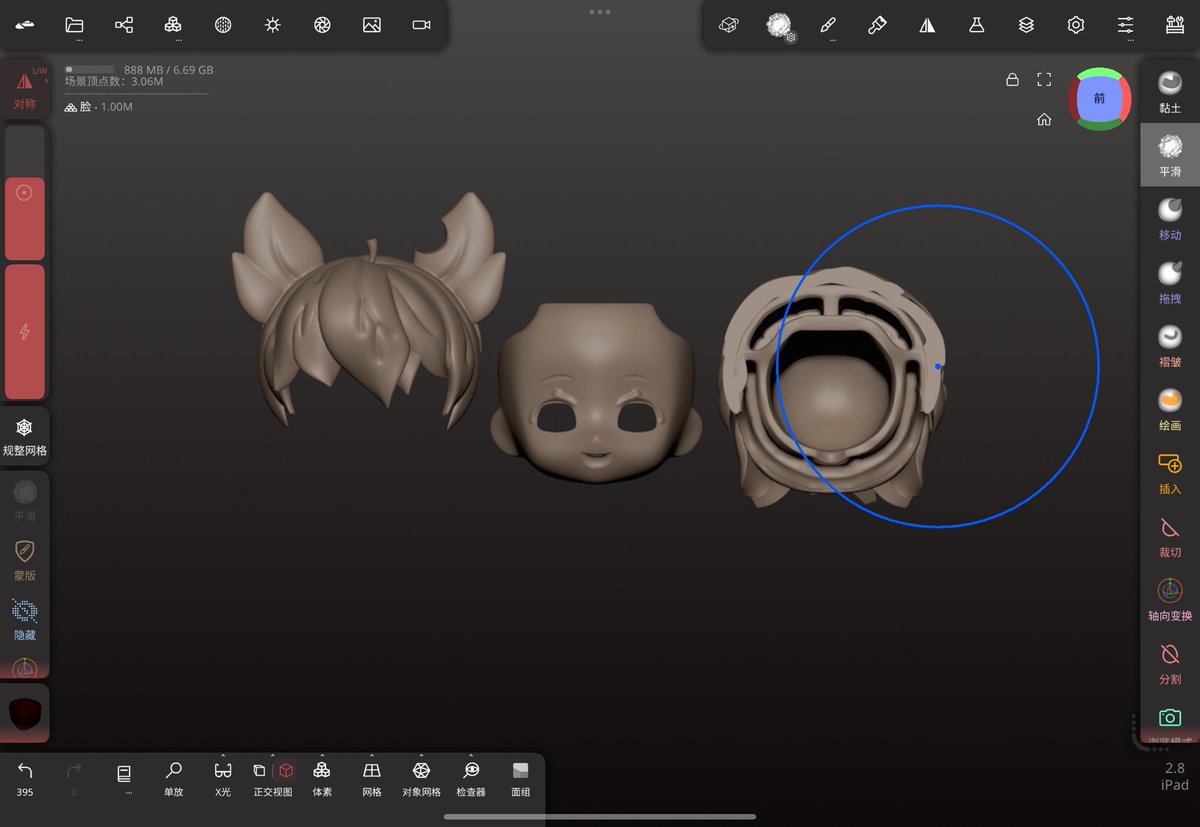Toggle the red cube orthographic icon
The height and width of the screenshot is (827, 1200).
(286, 770)
